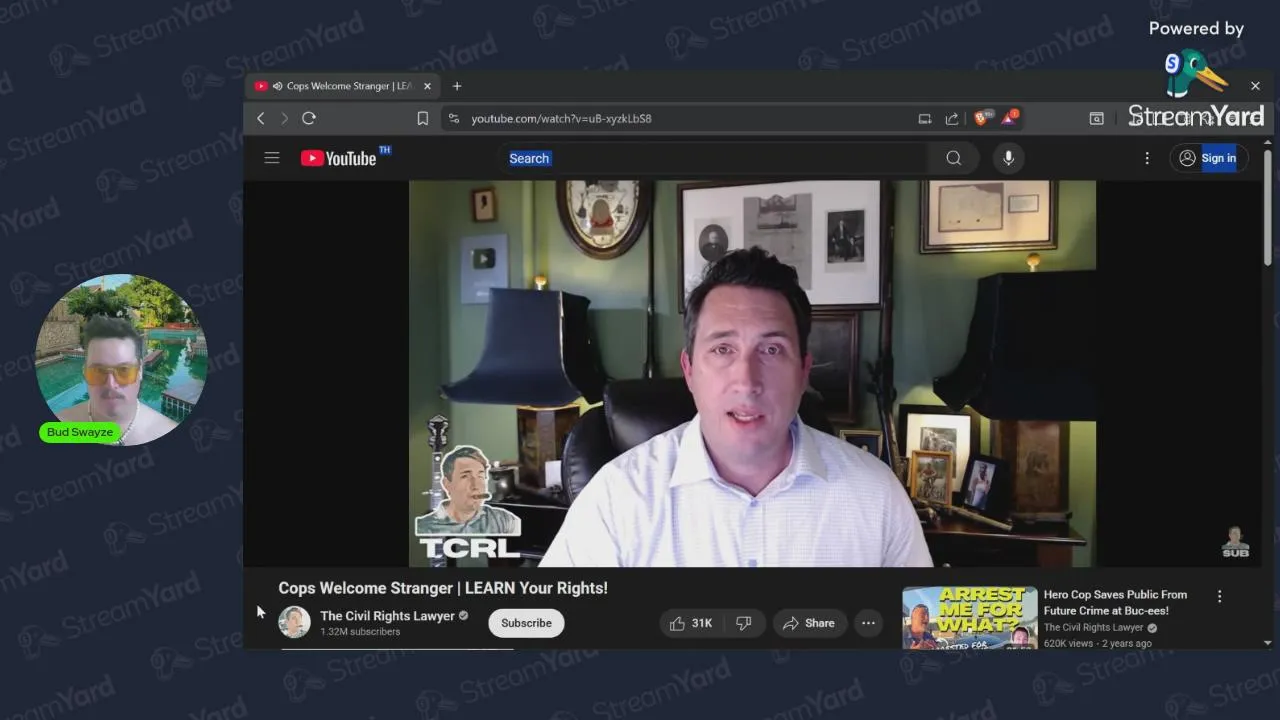This screenshot has height=720, width=1280.
Task: Click '1.32M subscribers' text
Action: coord(360,632)
